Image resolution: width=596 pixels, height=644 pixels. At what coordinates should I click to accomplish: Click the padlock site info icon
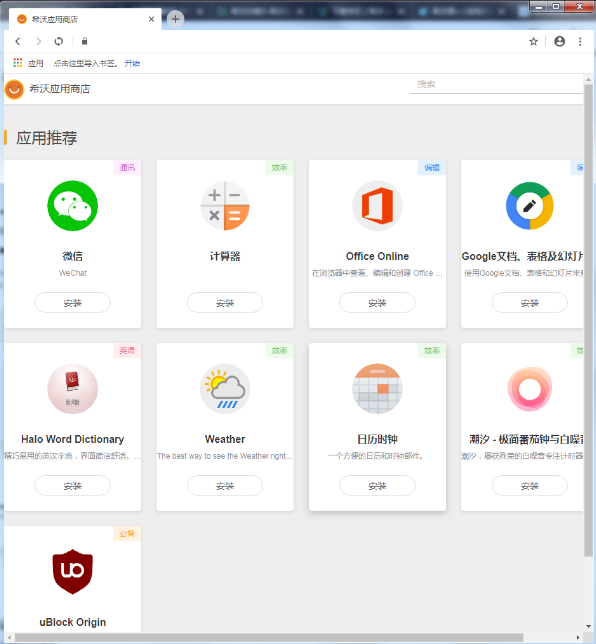[x=84, y=41]
